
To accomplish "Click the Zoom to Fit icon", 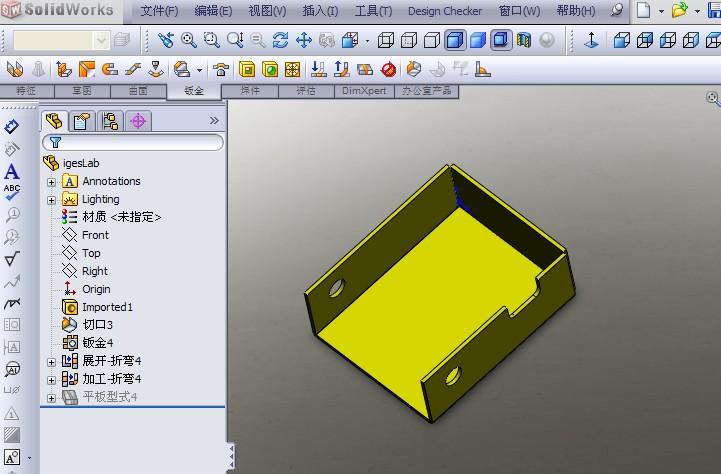I will click(189, 40).
